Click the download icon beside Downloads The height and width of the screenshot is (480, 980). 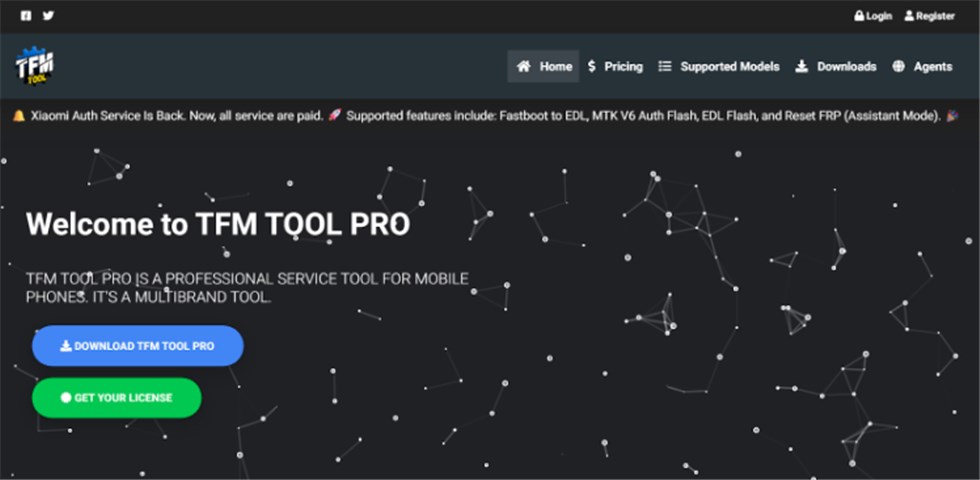coord(801,66)
